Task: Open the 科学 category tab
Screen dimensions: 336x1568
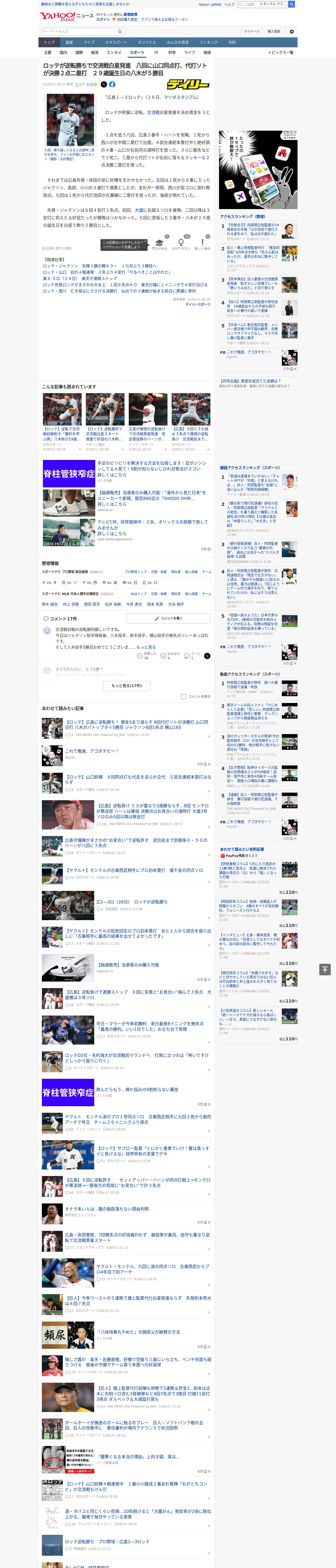Action: pyautogui.click(x=172, y=53)
